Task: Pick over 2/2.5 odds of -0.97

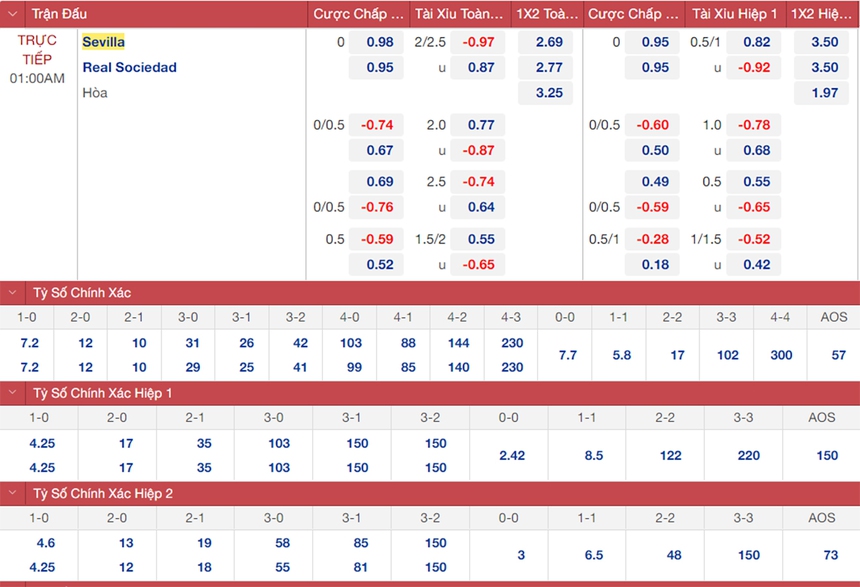Action: tap(478, 42)
